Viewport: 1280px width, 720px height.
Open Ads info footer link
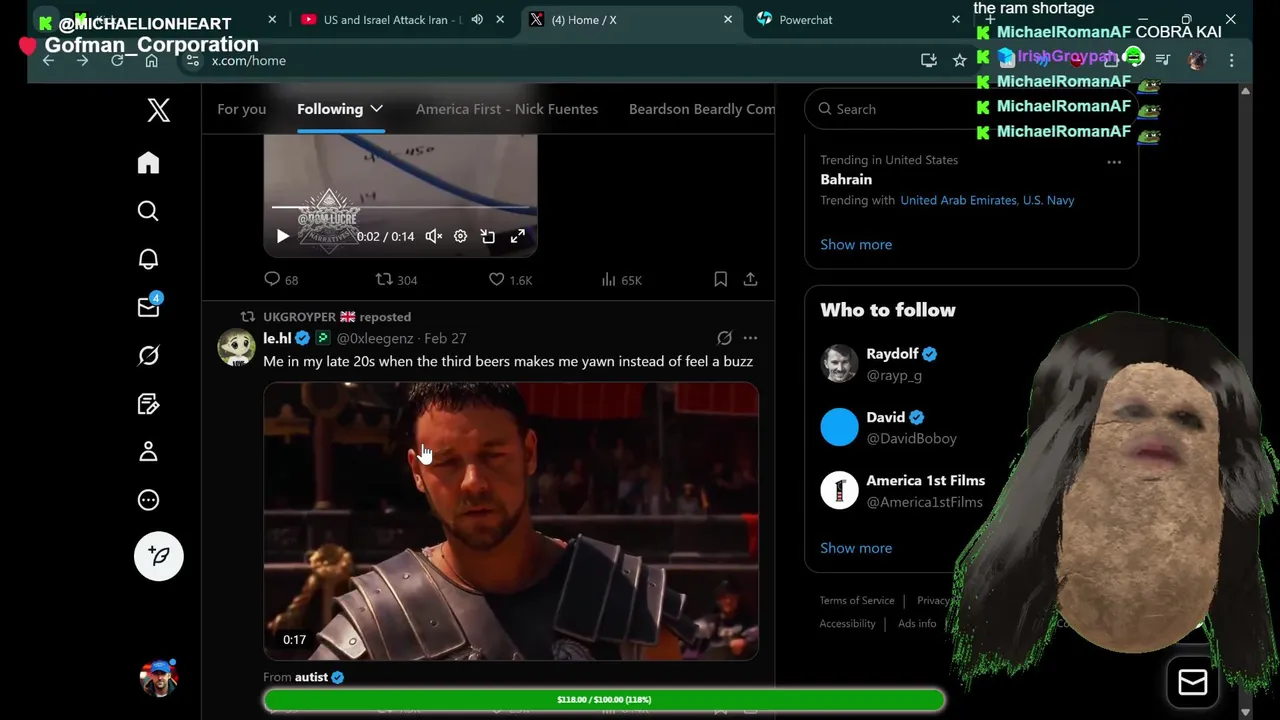point(917,623)
